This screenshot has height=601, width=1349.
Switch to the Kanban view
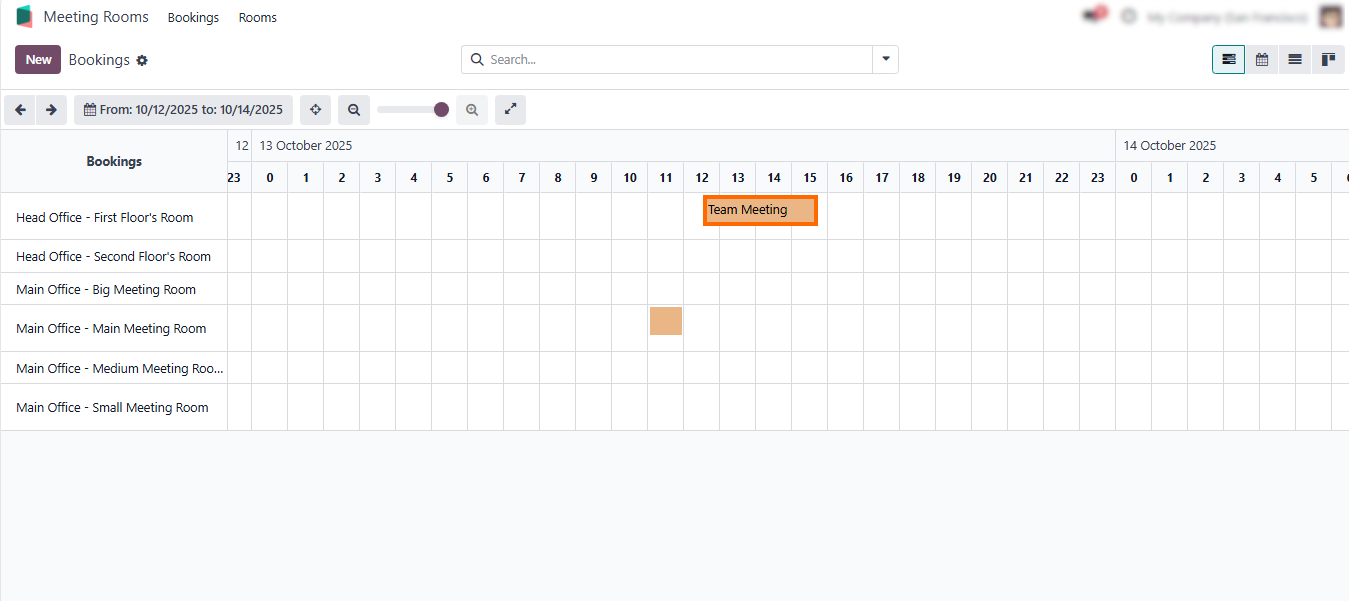[1328, 60]
